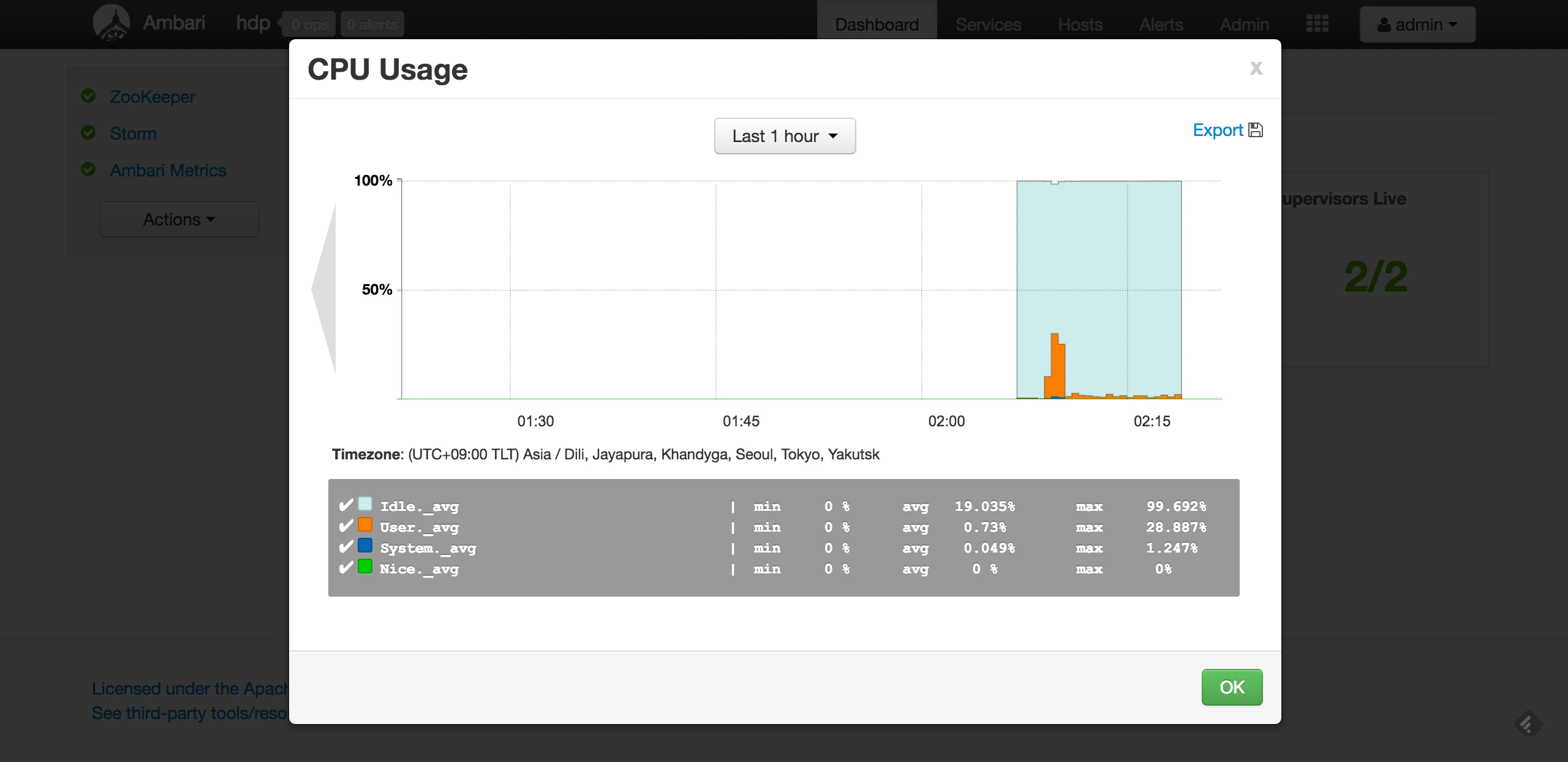Toggle the Idle._avg series checkmark

coord(346,505)
